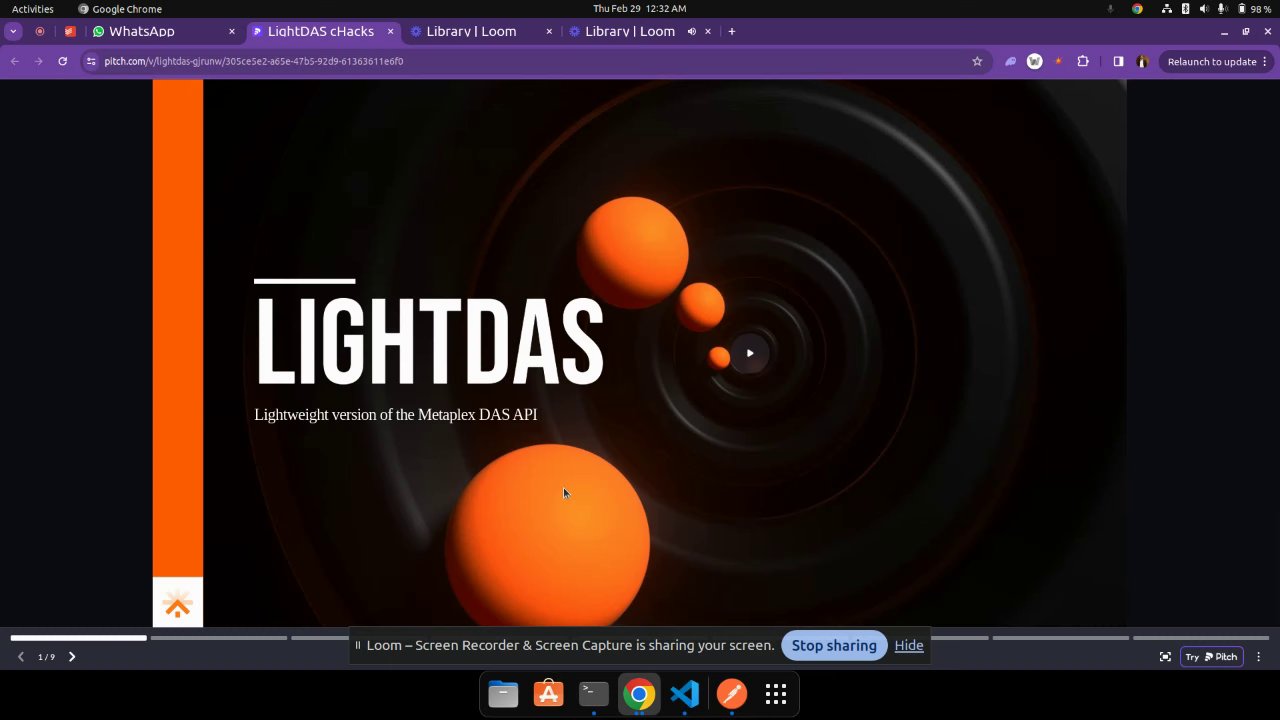Open the white circular W extension icon

(x=1035, y=61)
